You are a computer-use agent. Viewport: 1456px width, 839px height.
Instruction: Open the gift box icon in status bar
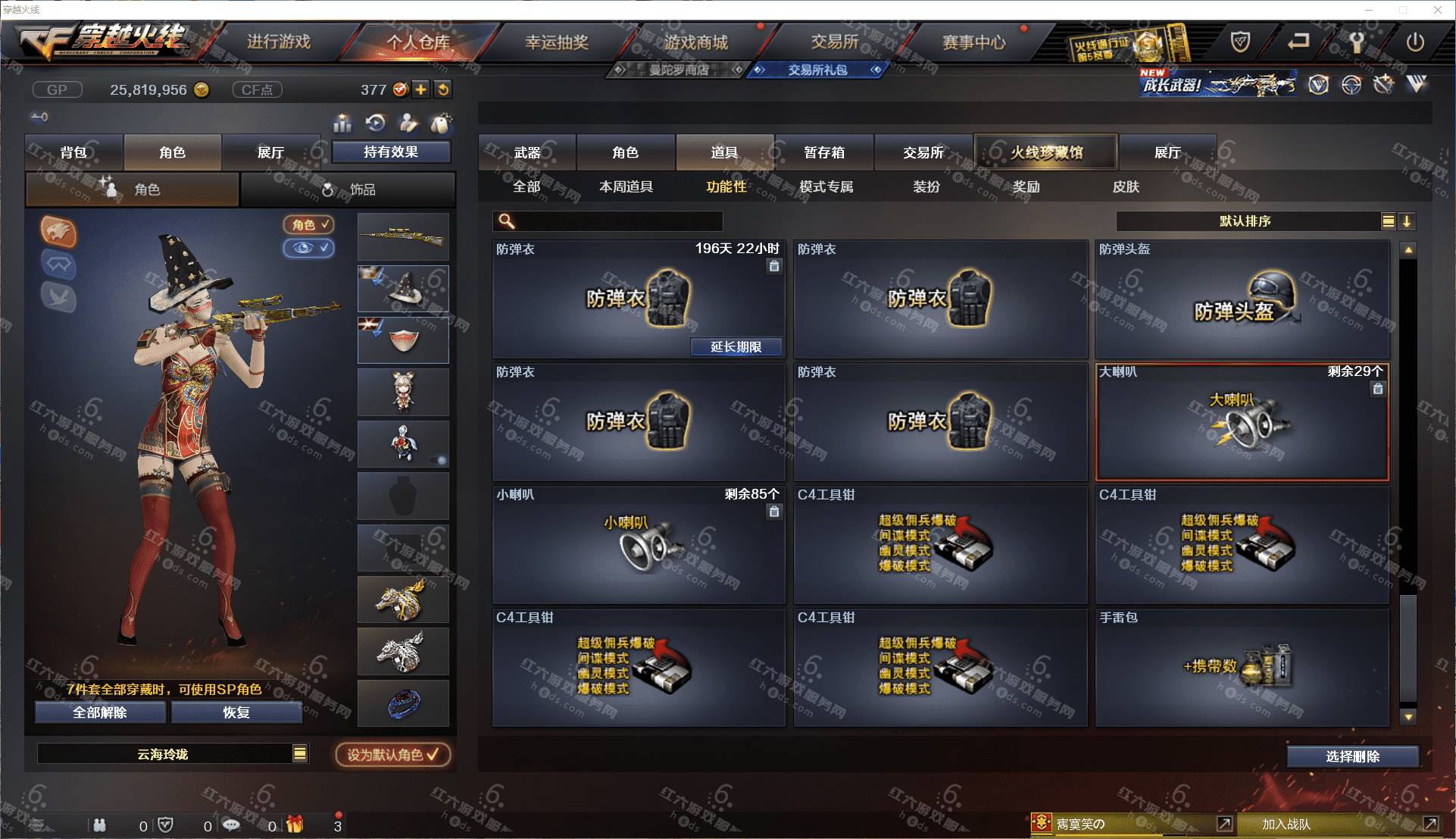point(294,825)
